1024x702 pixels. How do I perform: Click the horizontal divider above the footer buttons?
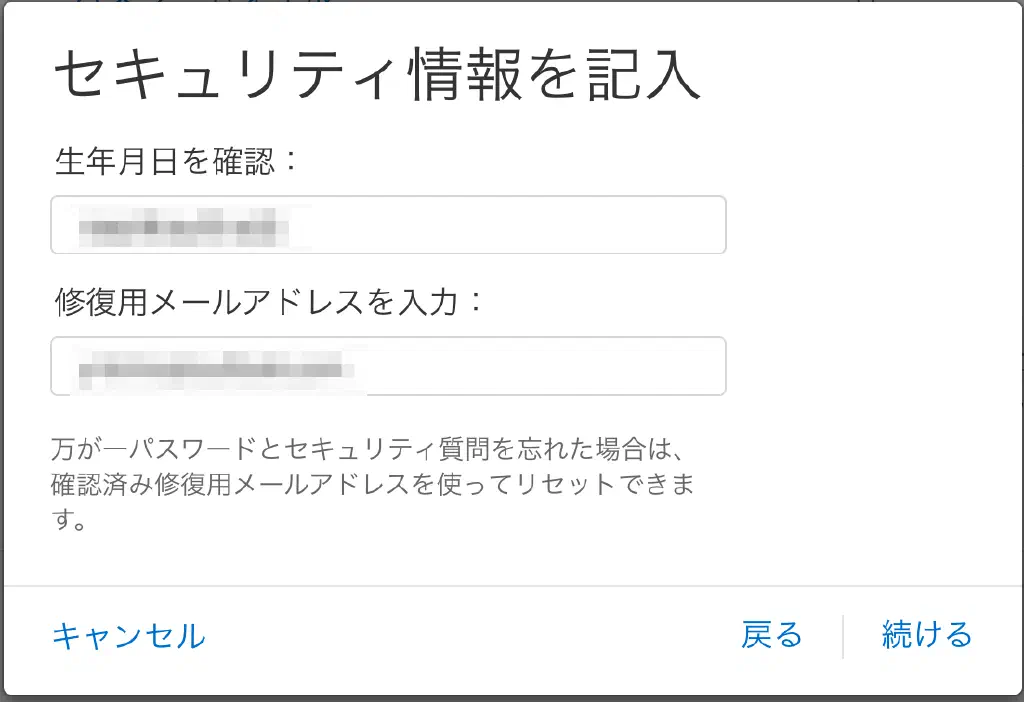click(512, 585)
